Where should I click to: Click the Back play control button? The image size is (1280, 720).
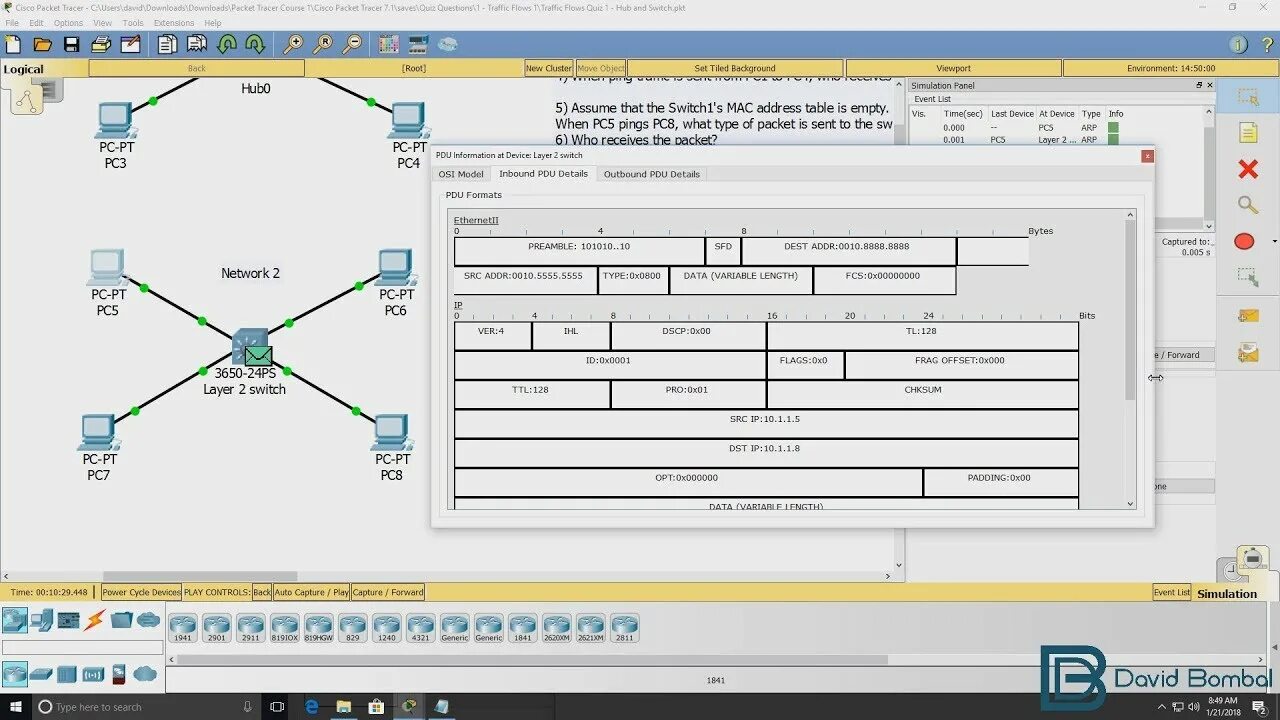pyautogui.click(x=262, y=592)
